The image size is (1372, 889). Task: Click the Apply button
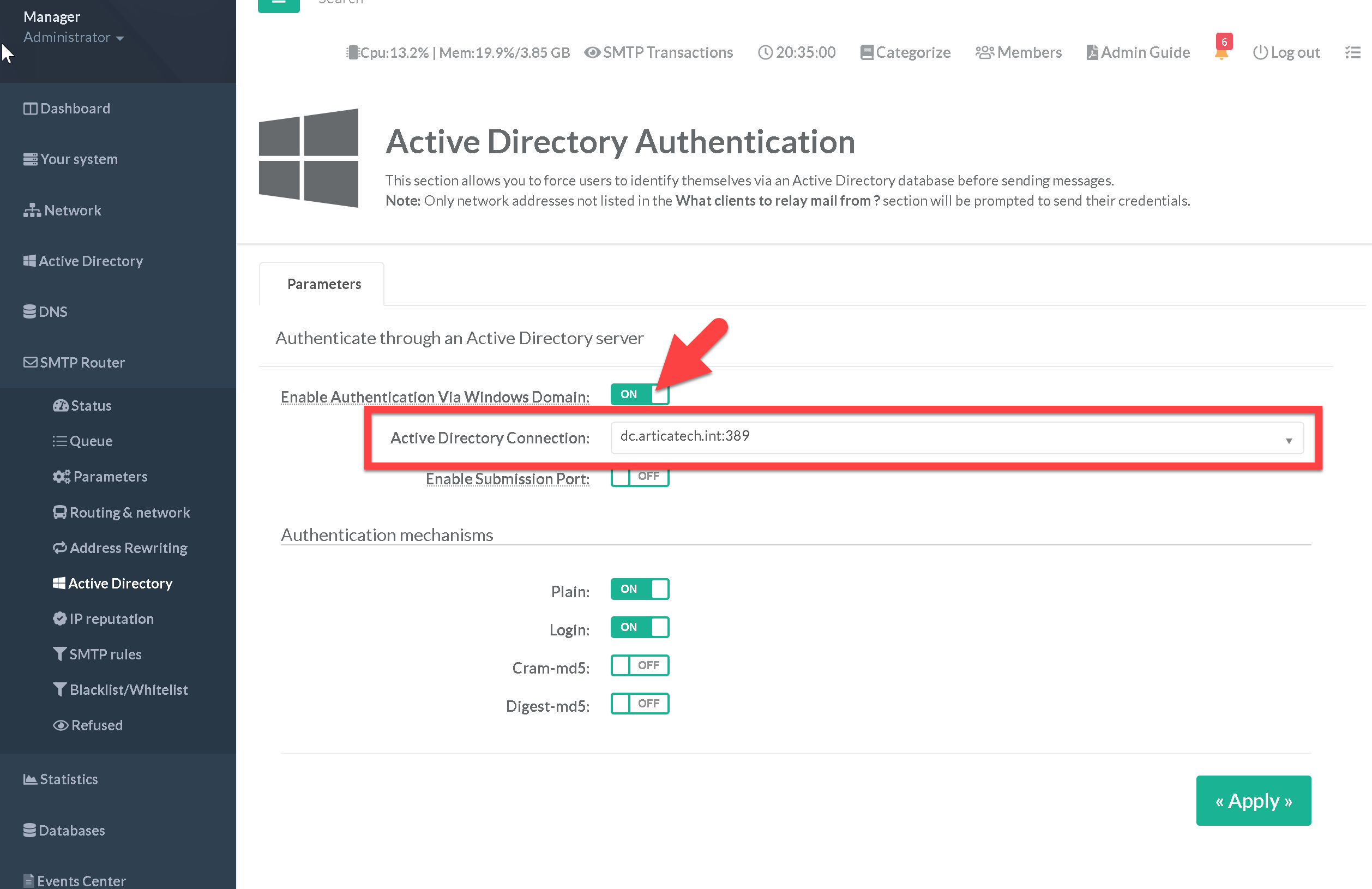coord(1253,800)
